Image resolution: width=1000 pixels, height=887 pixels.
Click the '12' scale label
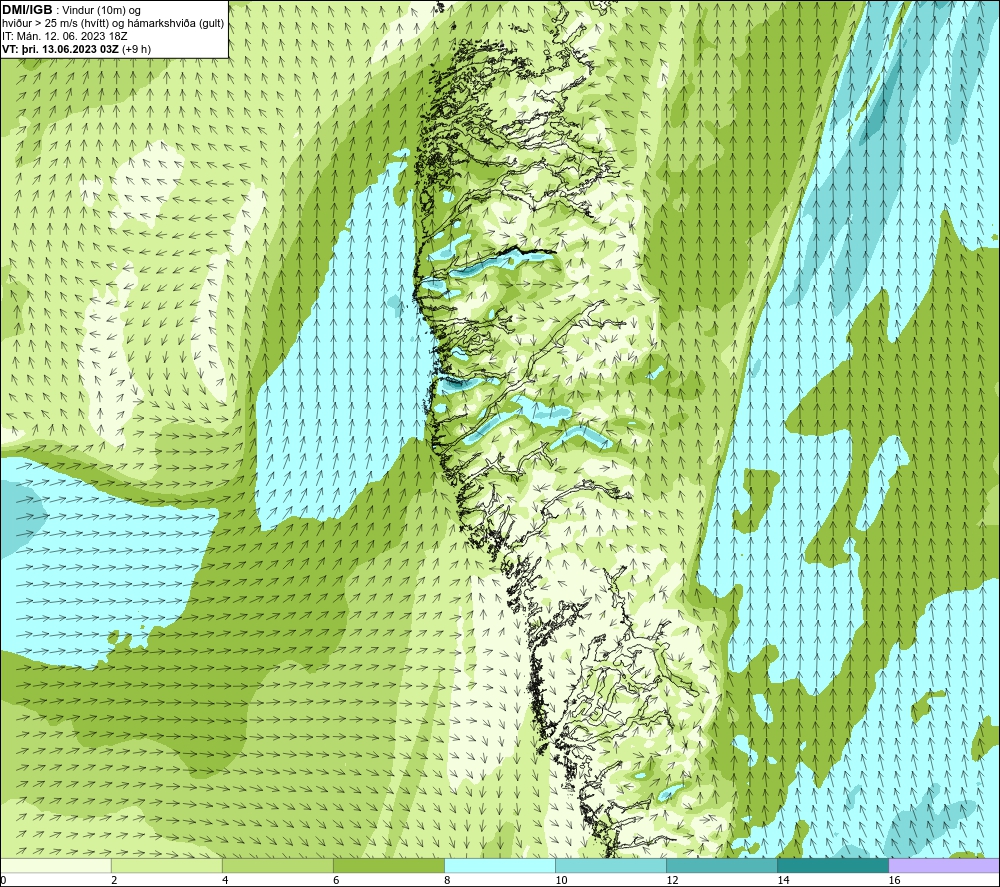672,881
